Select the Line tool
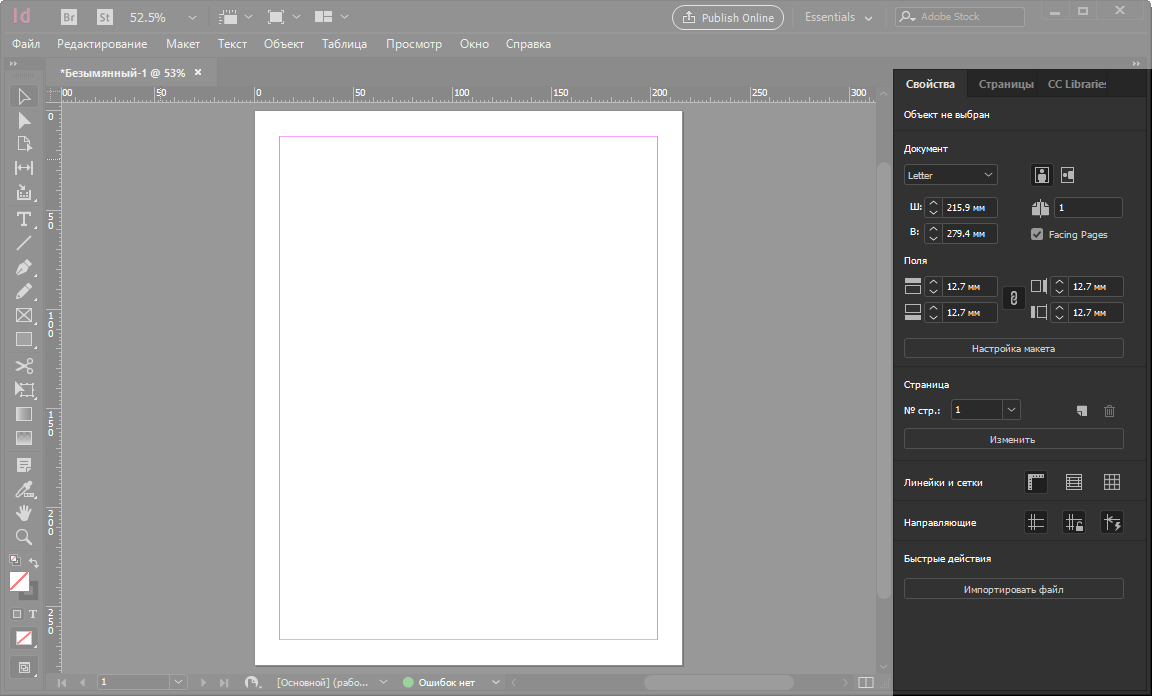Image resolution: width=1152 pixels, height=696 pixels. click(x=24, y=243)
